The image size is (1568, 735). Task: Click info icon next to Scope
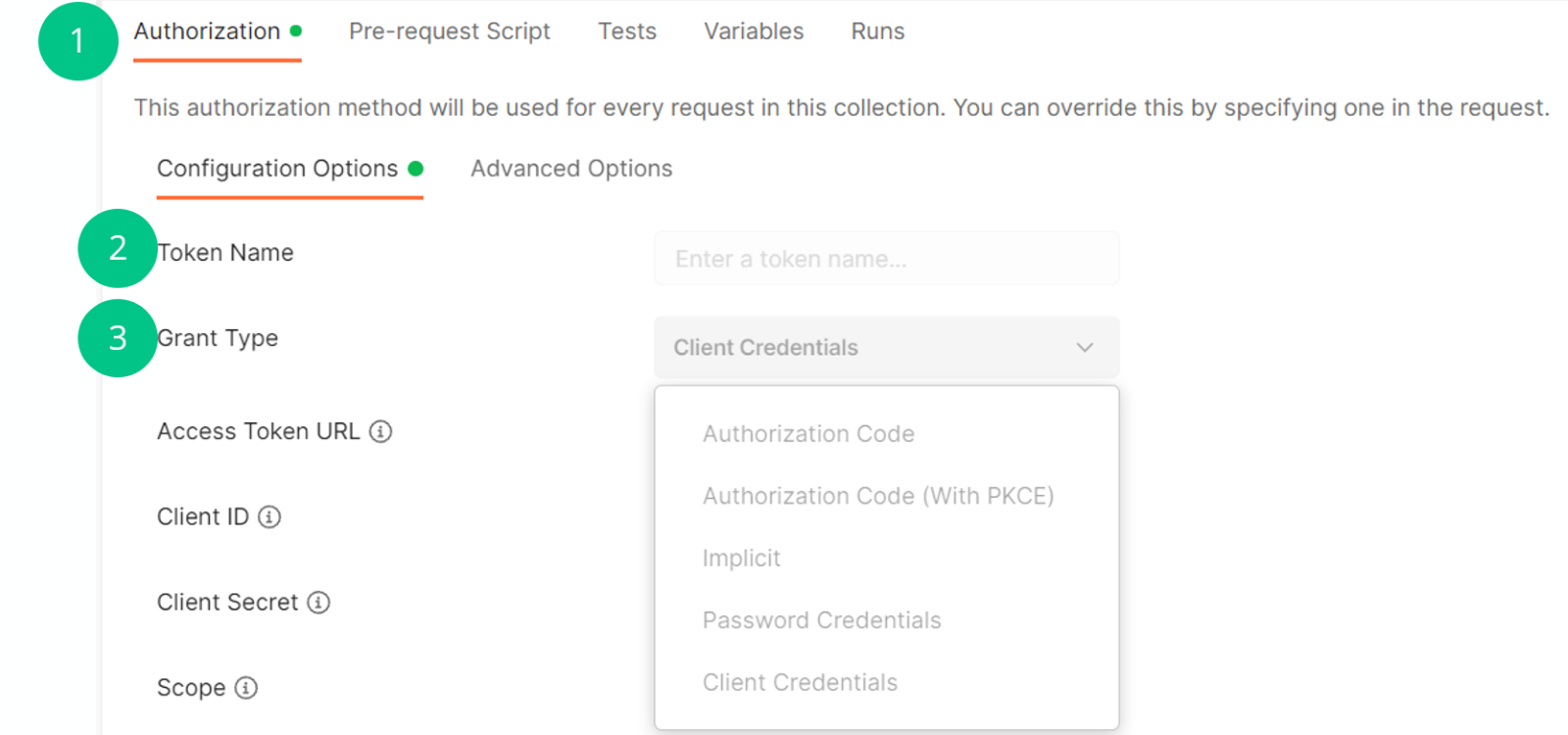point(246,688)
